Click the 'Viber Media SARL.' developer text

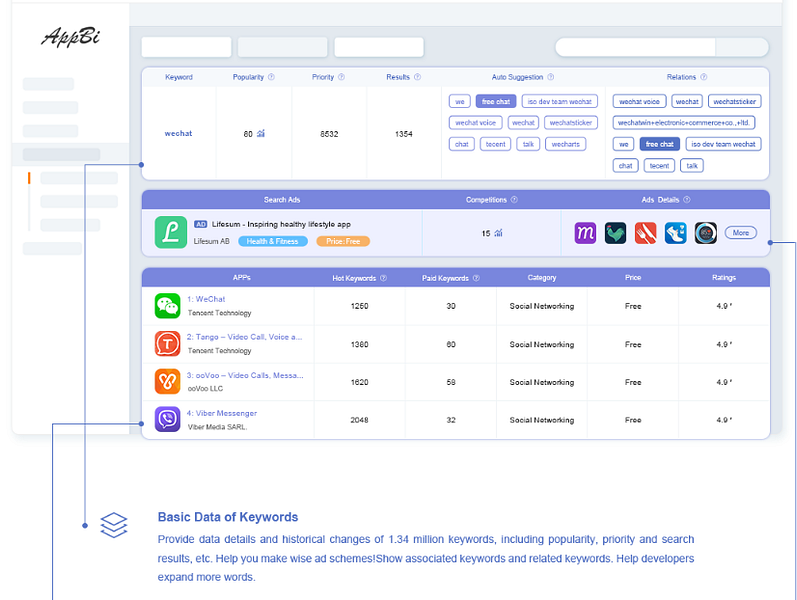pos(218,427)
